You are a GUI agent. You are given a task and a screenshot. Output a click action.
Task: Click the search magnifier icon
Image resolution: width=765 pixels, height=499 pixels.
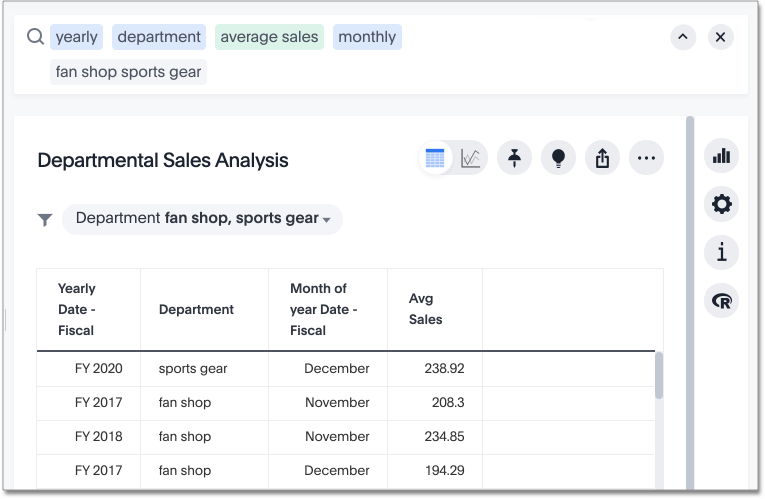[x=35, y=37]
